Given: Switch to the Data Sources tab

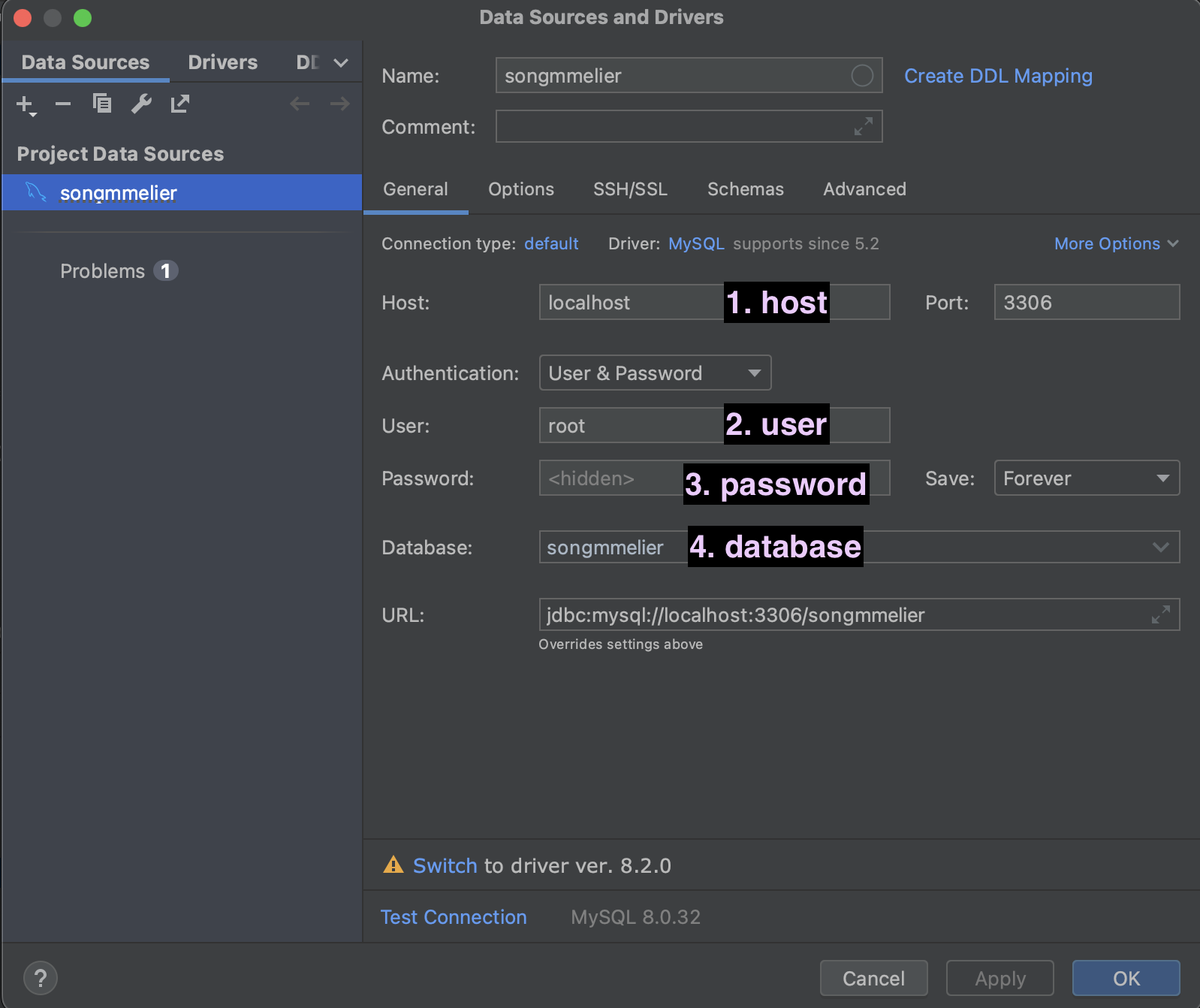Looking at the screenshot, I should 86,62.
